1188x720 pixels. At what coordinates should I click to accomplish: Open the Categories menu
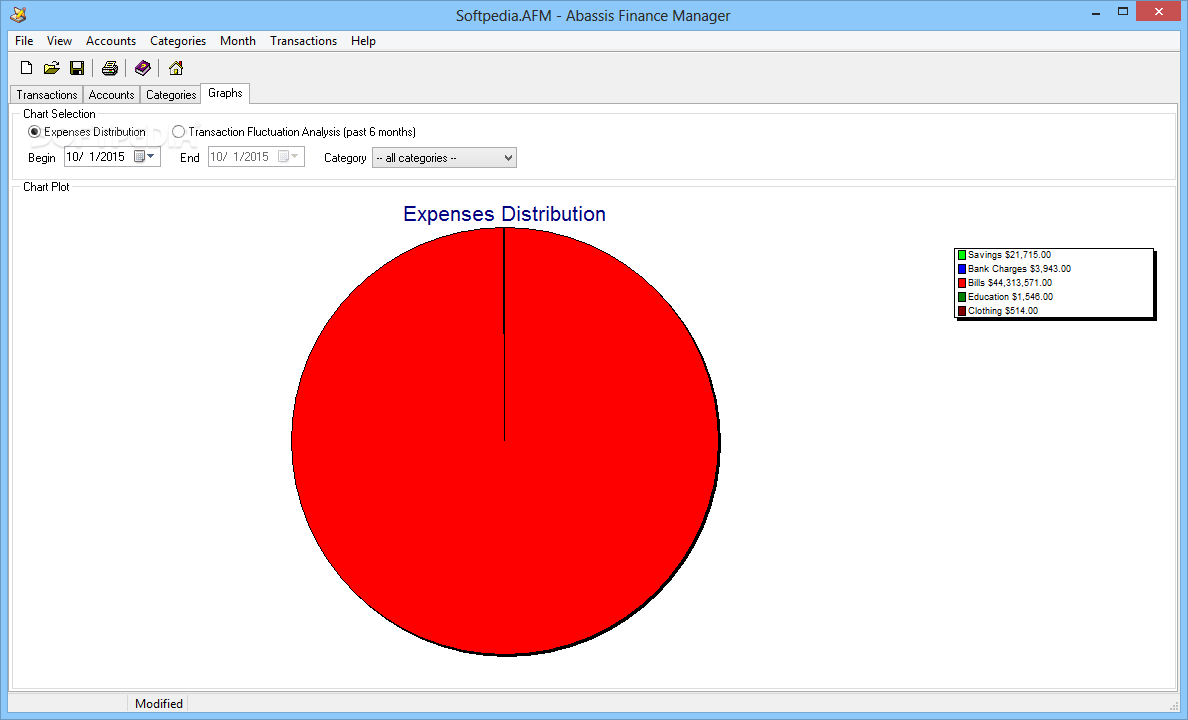click(x=178, y=41)
